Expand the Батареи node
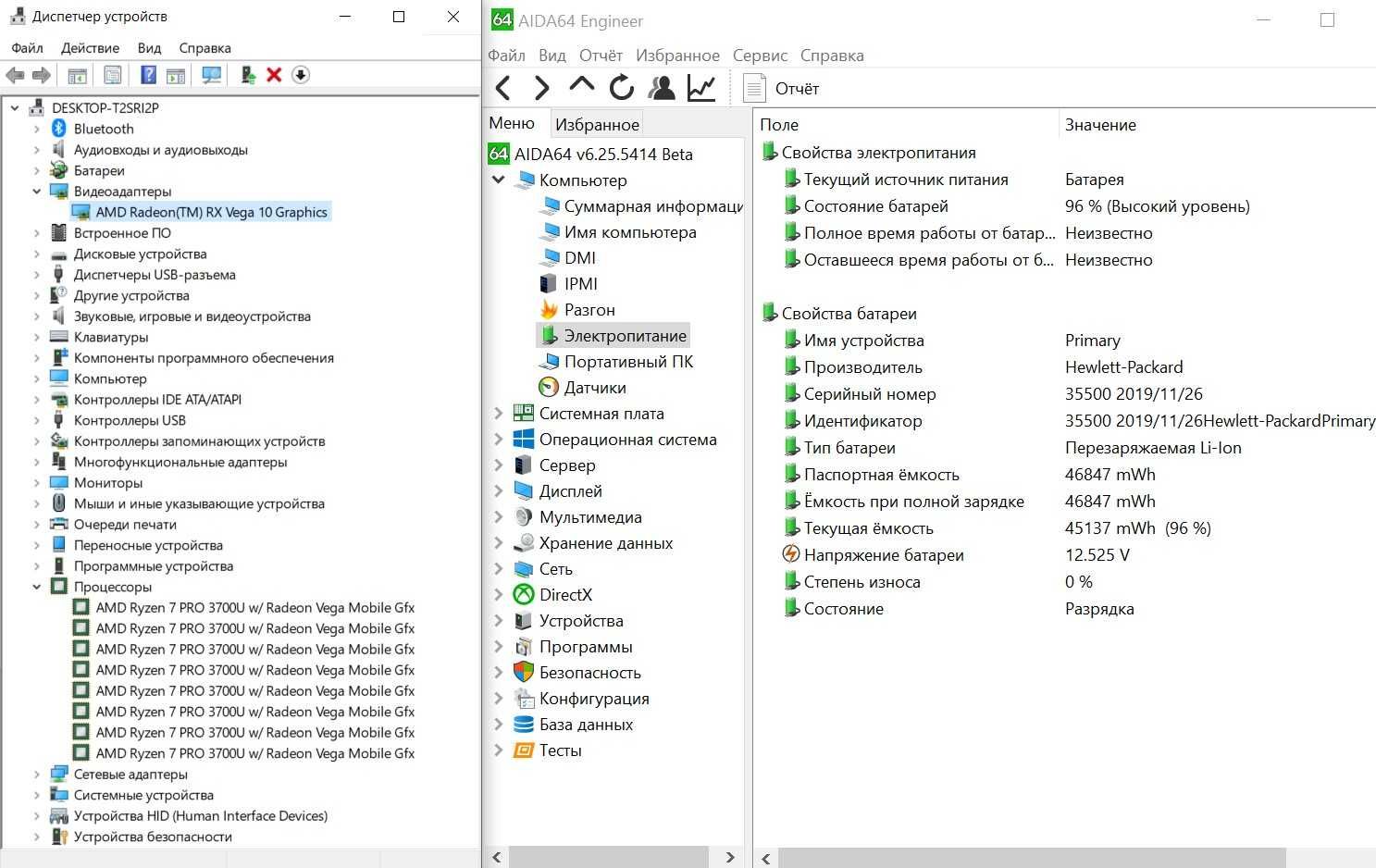The height and width of the screenshot is (868, 1376). (37, 170)
